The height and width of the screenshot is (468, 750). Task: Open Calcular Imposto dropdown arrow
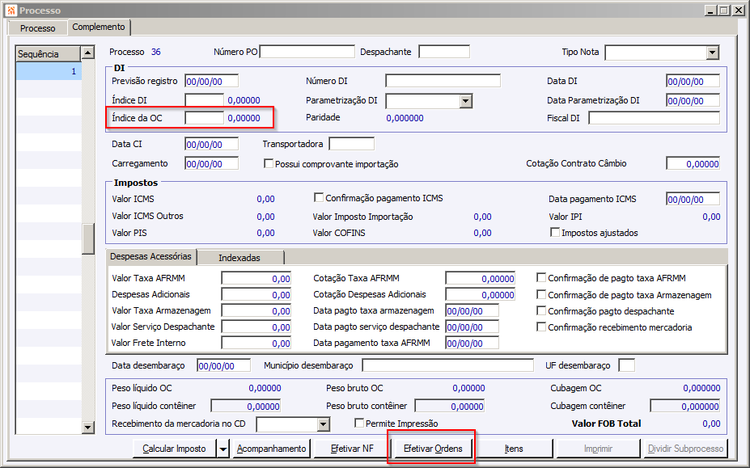click(223, 448)
